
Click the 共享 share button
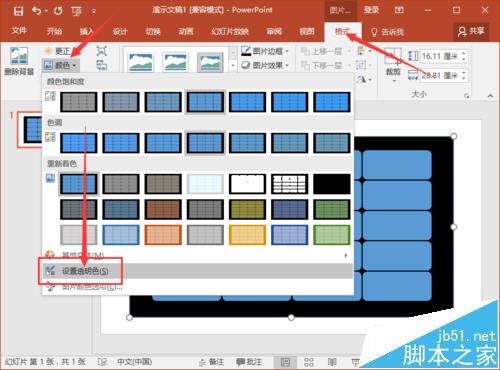coord(471,31)
